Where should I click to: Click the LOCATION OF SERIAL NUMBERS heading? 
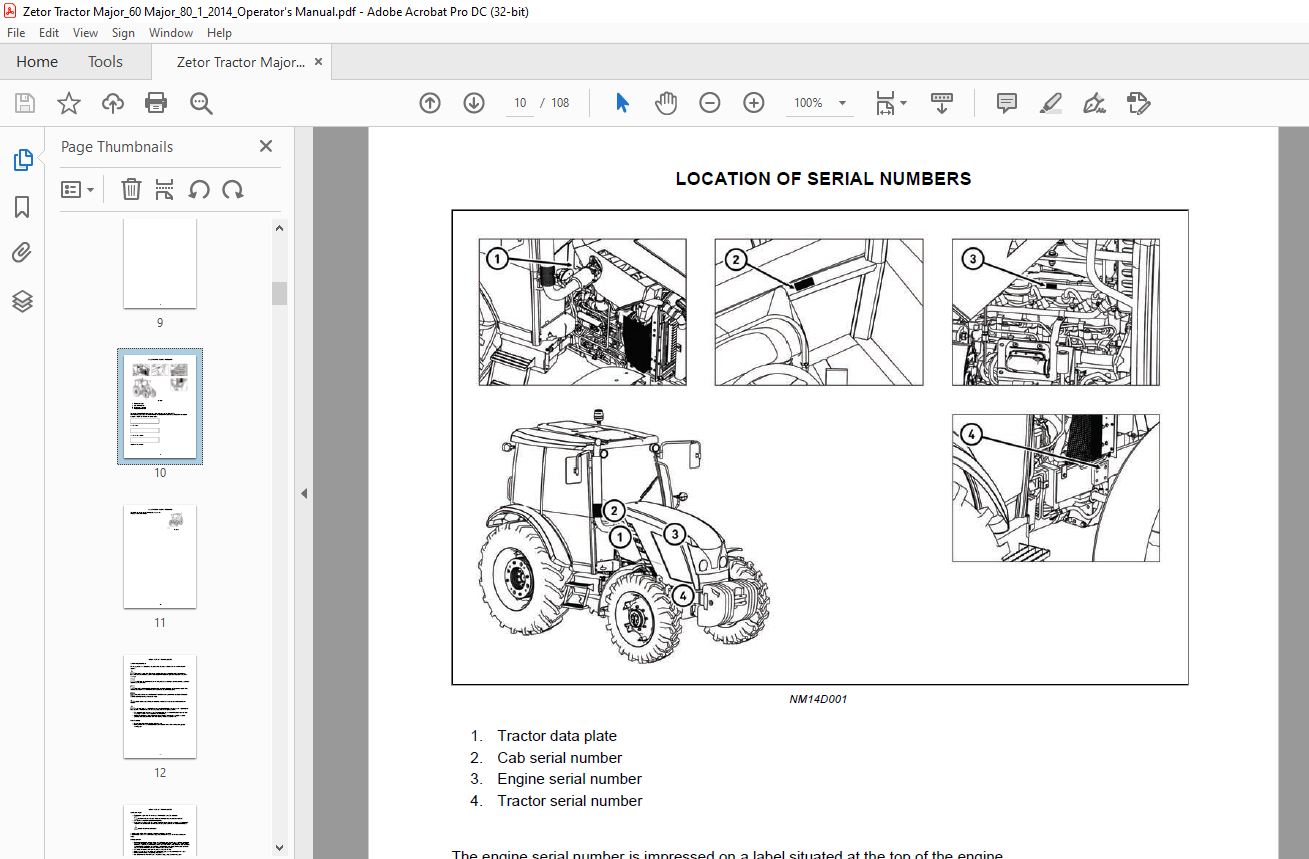click(x=823, y=180)
